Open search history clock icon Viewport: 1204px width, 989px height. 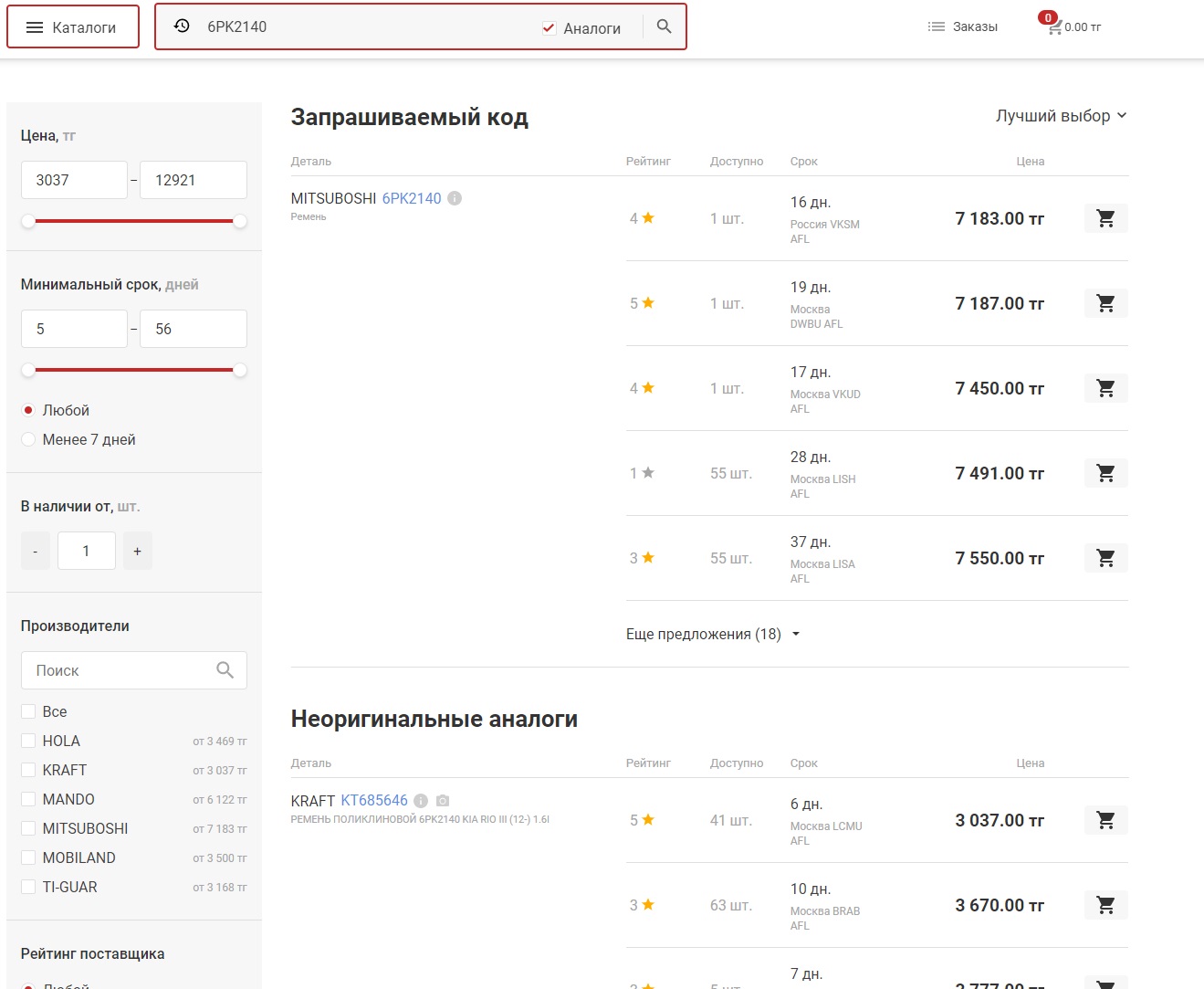pyautogui.click(x=182, y=26)
